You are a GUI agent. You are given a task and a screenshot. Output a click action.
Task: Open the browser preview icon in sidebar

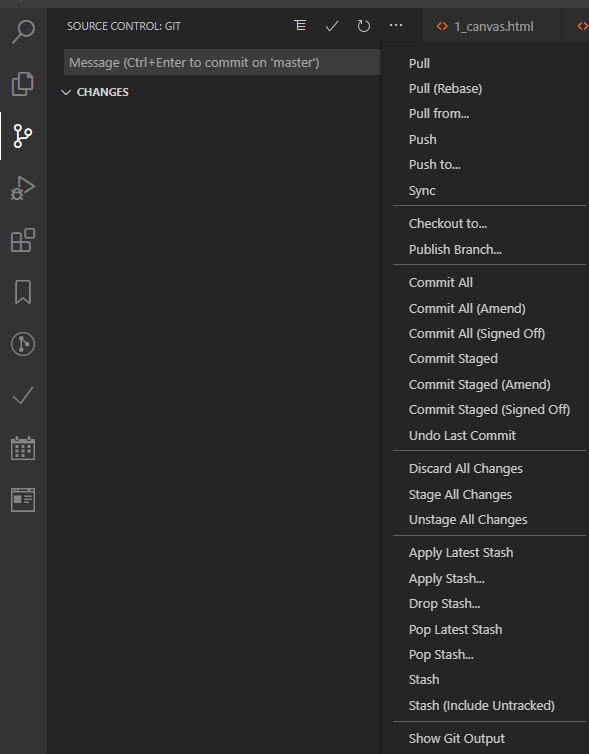pyautogui.click(x=23, y=500)
